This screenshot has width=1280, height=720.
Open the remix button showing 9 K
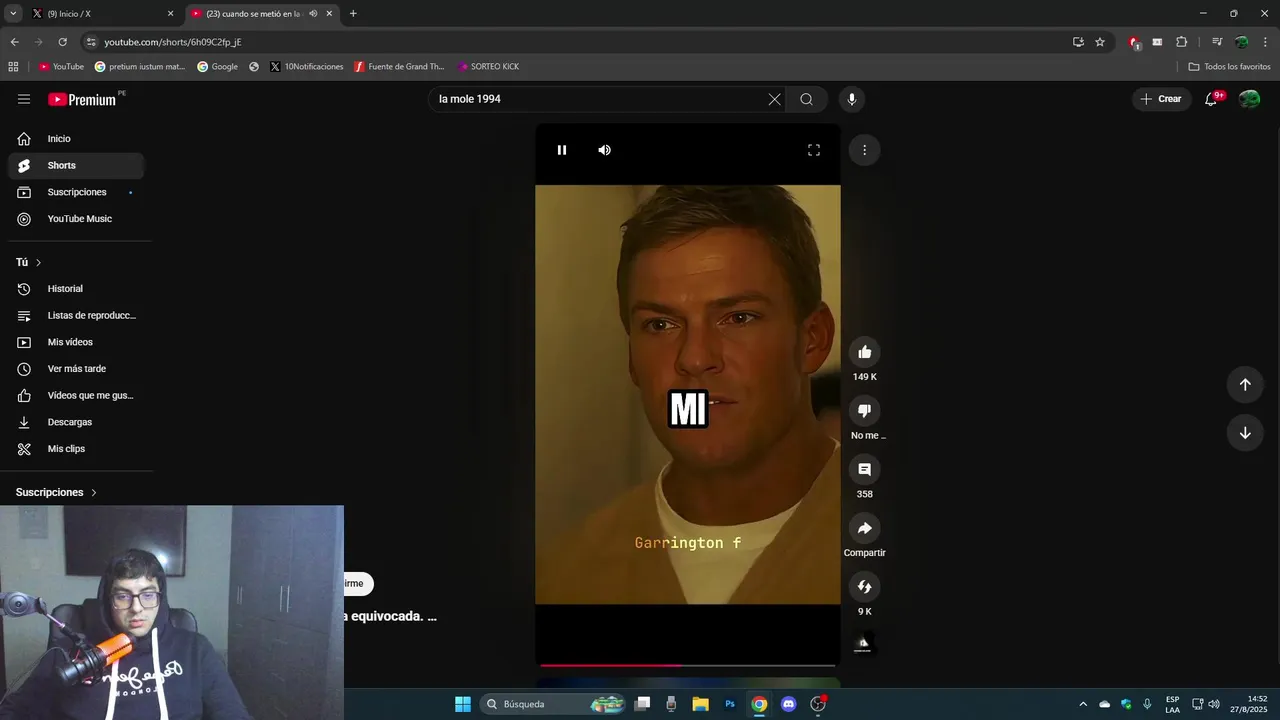(865, 587)
